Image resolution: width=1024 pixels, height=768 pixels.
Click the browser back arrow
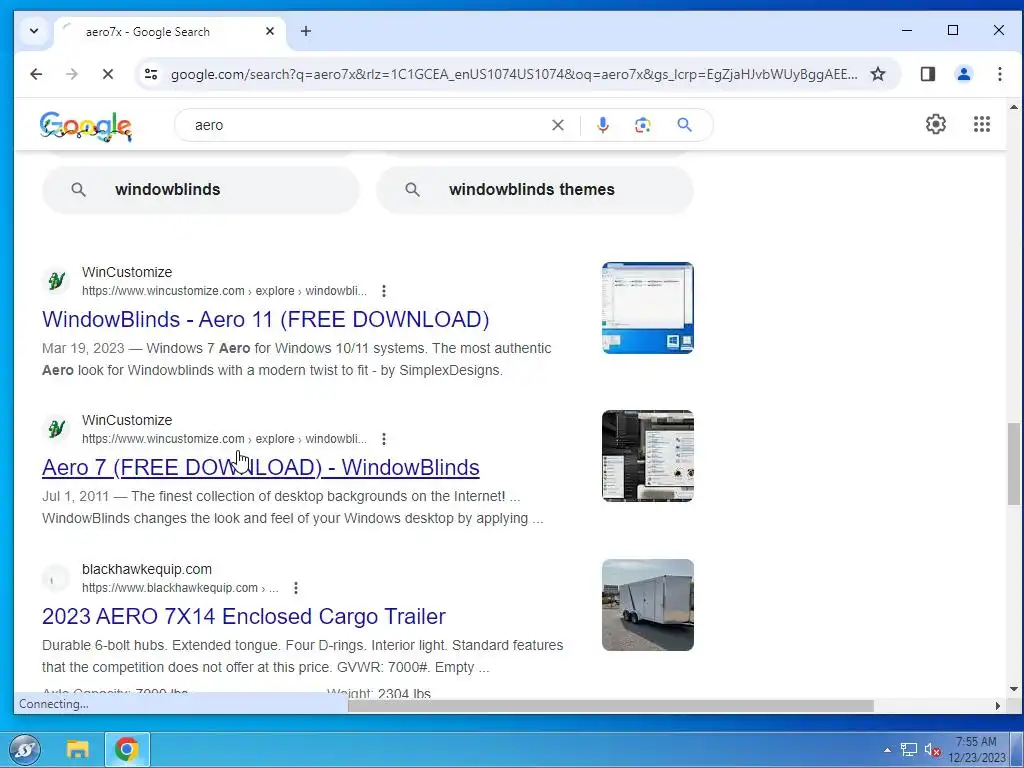[x=36, y=74]
